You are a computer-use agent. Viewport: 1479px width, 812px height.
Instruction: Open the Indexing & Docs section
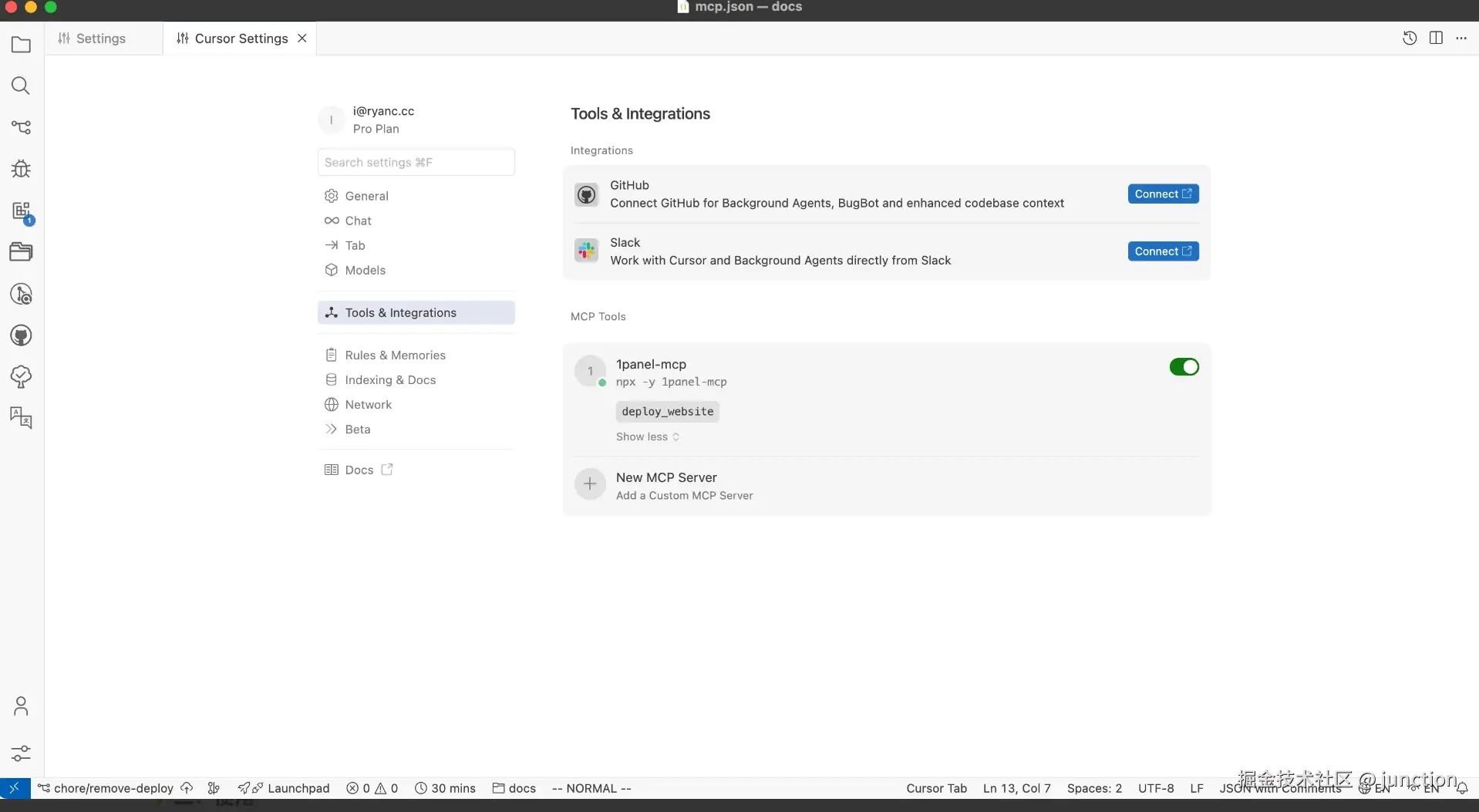coord(416,379)
